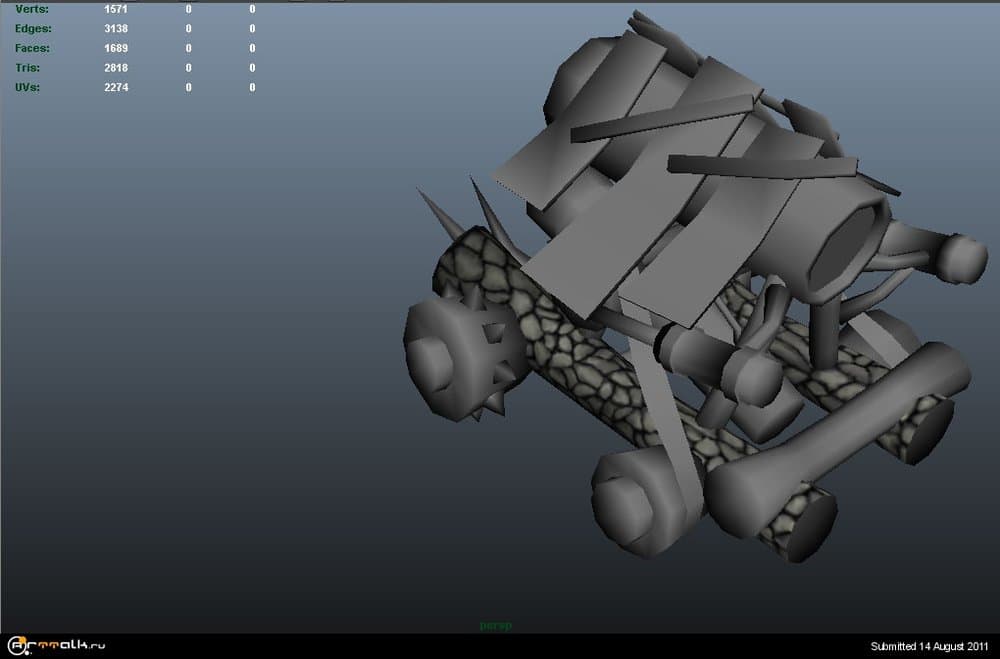Click the Verts HUD counter label

pyautogui.click(x=32, y=9)
